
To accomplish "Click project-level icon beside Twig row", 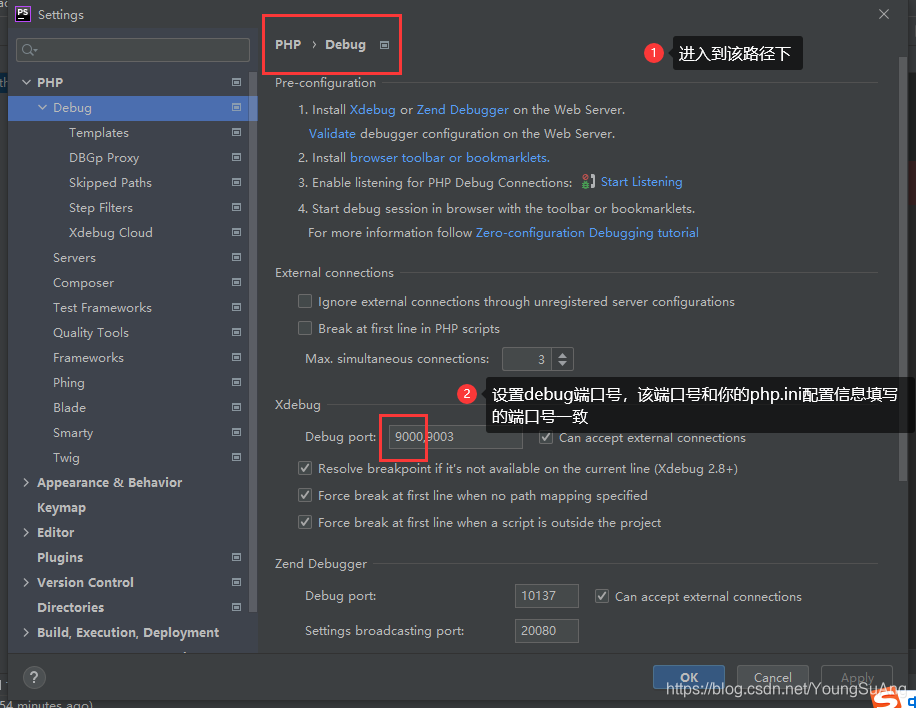I will 236,457.
